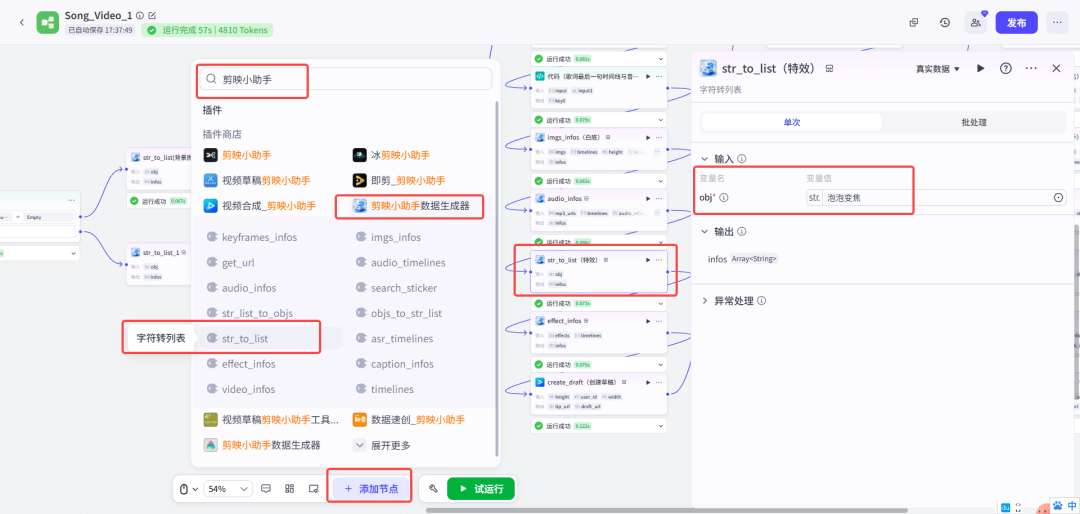Viewport: 1080px width, 514px height.
Task: Click edit pencil icon beside Song_Video_1
Action: point(152,15)
